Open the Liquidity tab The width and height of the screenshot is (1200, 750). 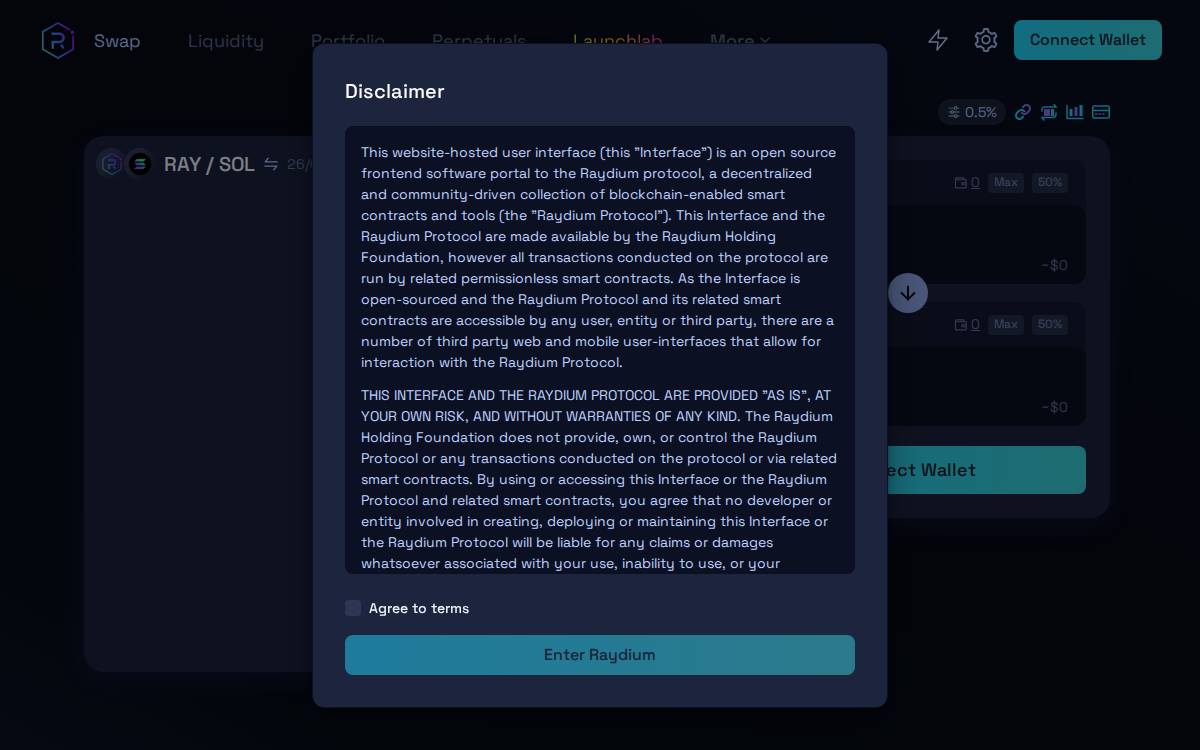[x=226, y=41]
